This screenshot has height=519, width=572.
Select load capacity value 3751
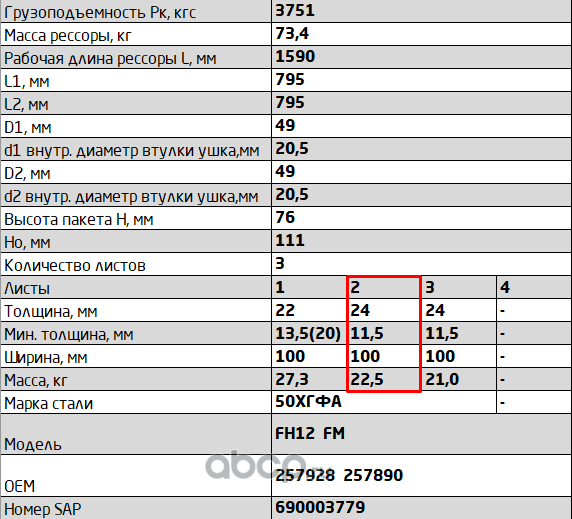(295, 10)
